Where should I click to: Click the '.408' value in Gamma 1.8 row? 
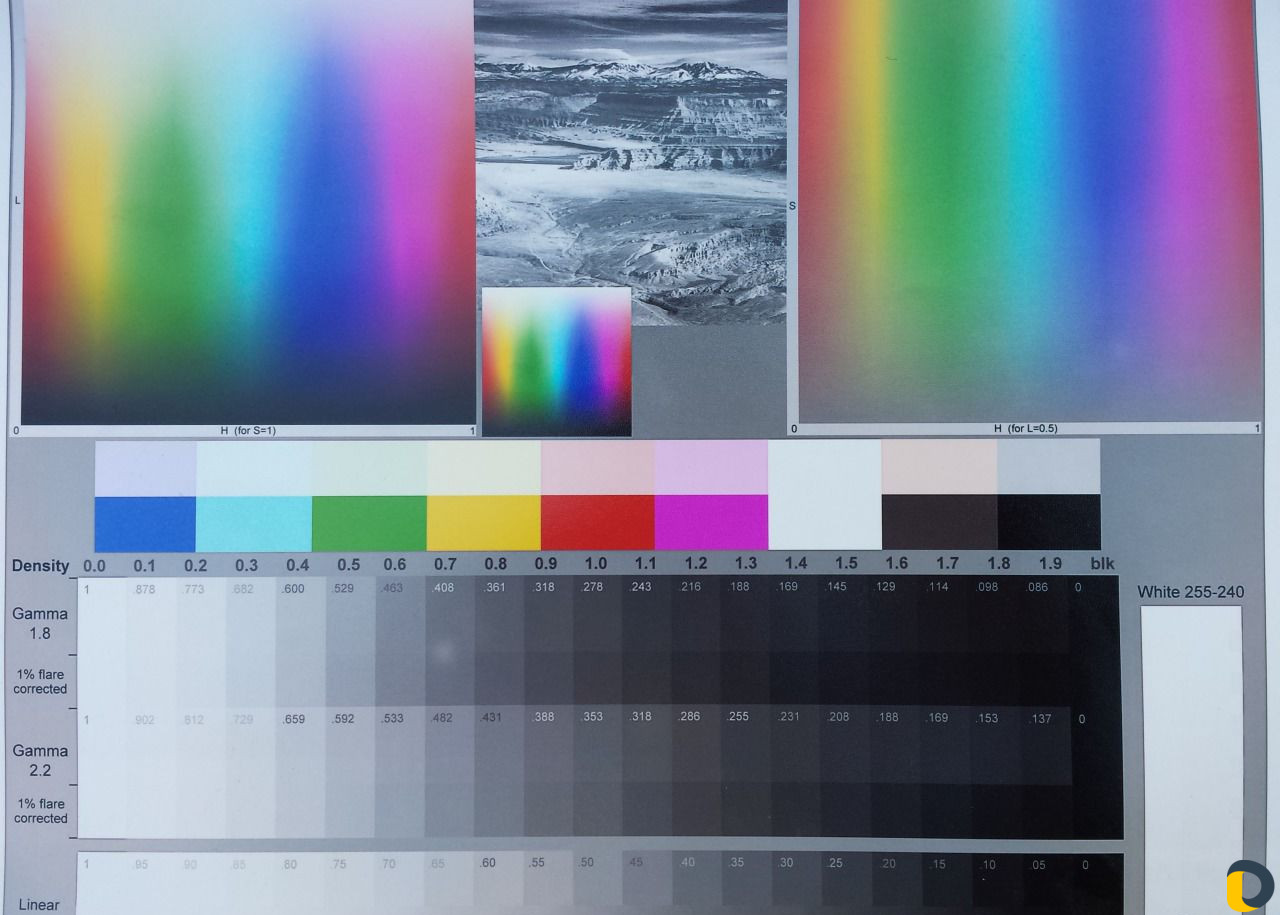443,588
